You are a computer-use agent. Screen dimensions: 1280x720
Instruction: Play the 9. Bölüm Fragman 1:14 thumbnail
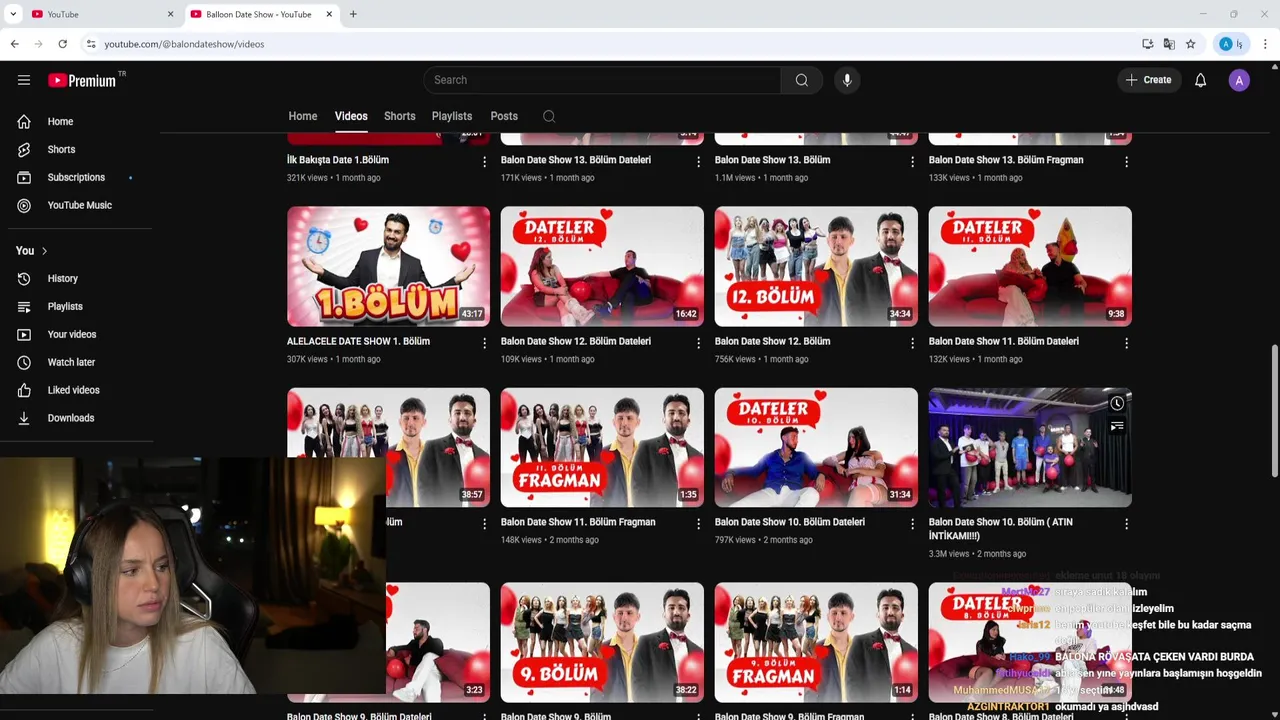pos(816,642)
